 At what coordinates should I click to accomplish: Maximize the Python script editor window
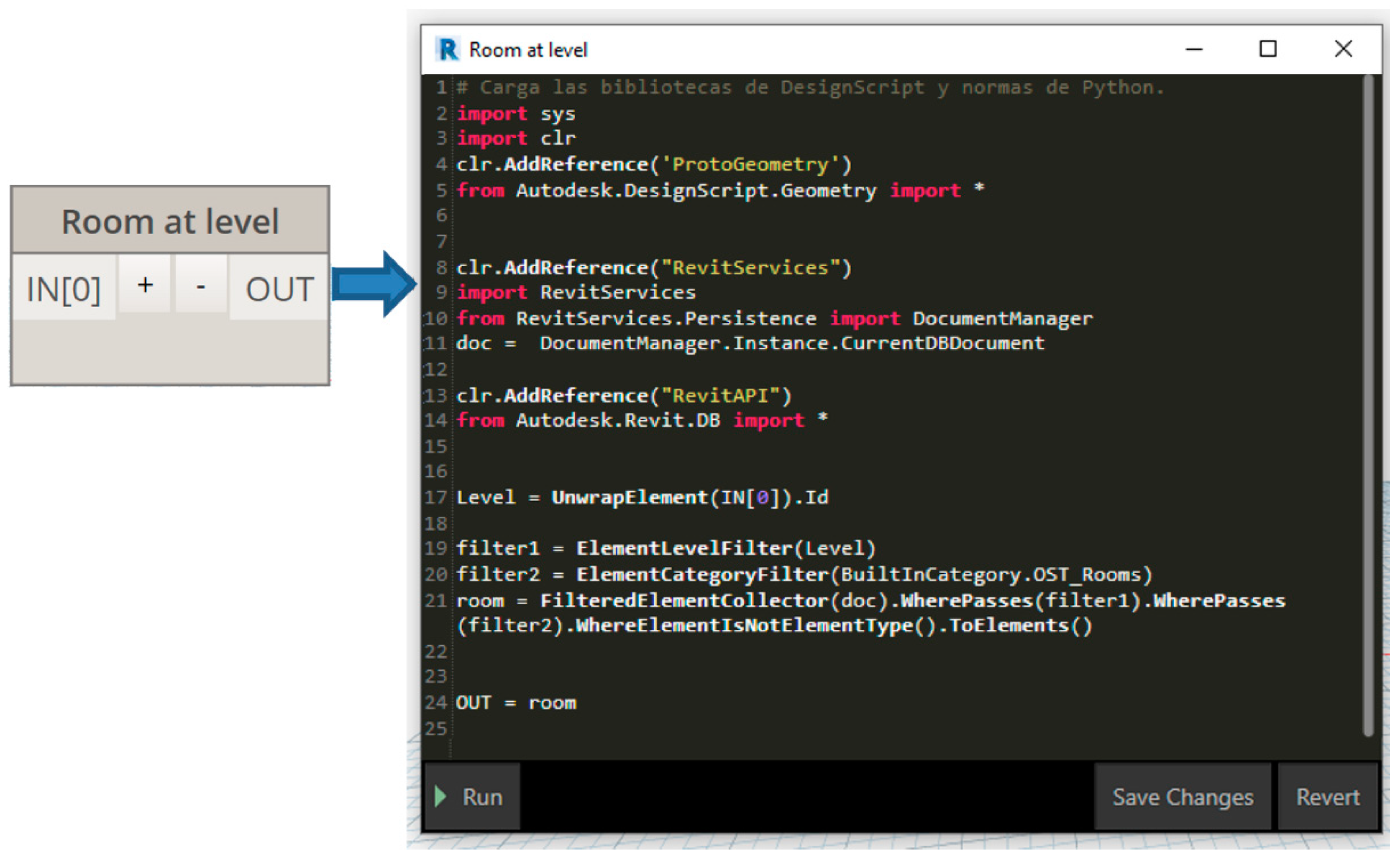pos(1267,49)
